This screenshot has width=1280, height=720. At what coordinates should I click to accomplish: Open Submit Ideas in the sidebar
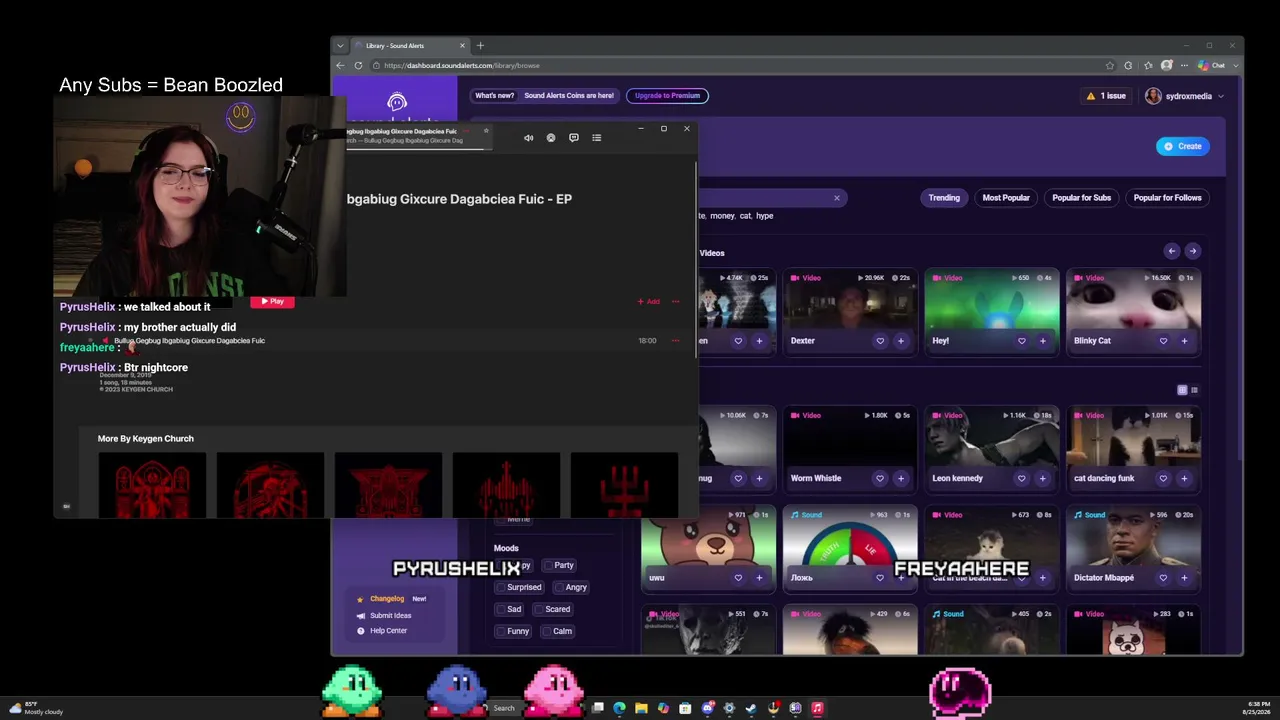click(x=390, y=615)
